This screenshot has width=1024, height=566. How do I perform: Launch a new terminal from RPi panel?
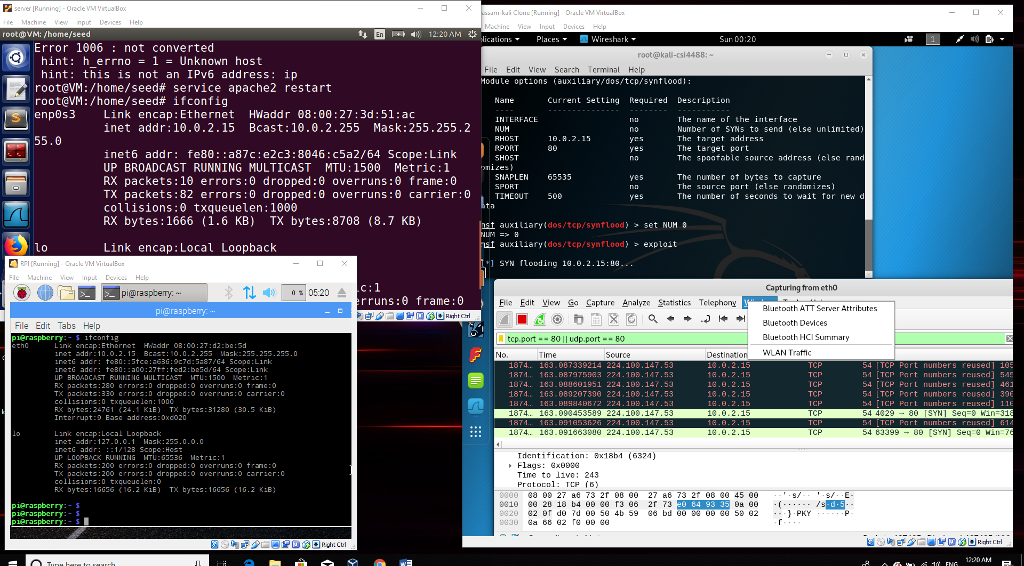point(88,292)
